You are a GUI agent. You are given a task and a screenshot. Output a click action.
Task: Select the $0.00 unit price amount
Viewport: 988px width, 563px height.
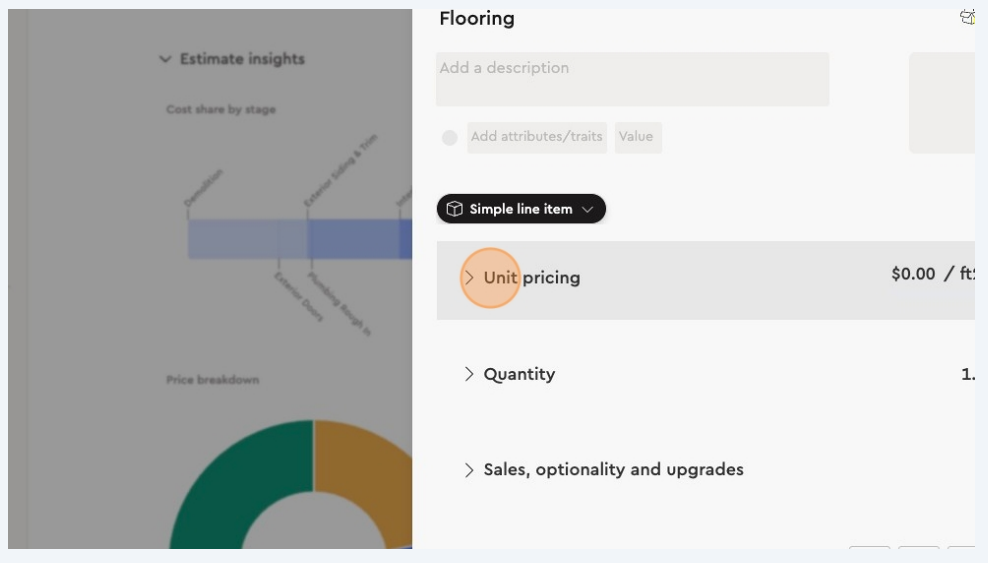913,274
